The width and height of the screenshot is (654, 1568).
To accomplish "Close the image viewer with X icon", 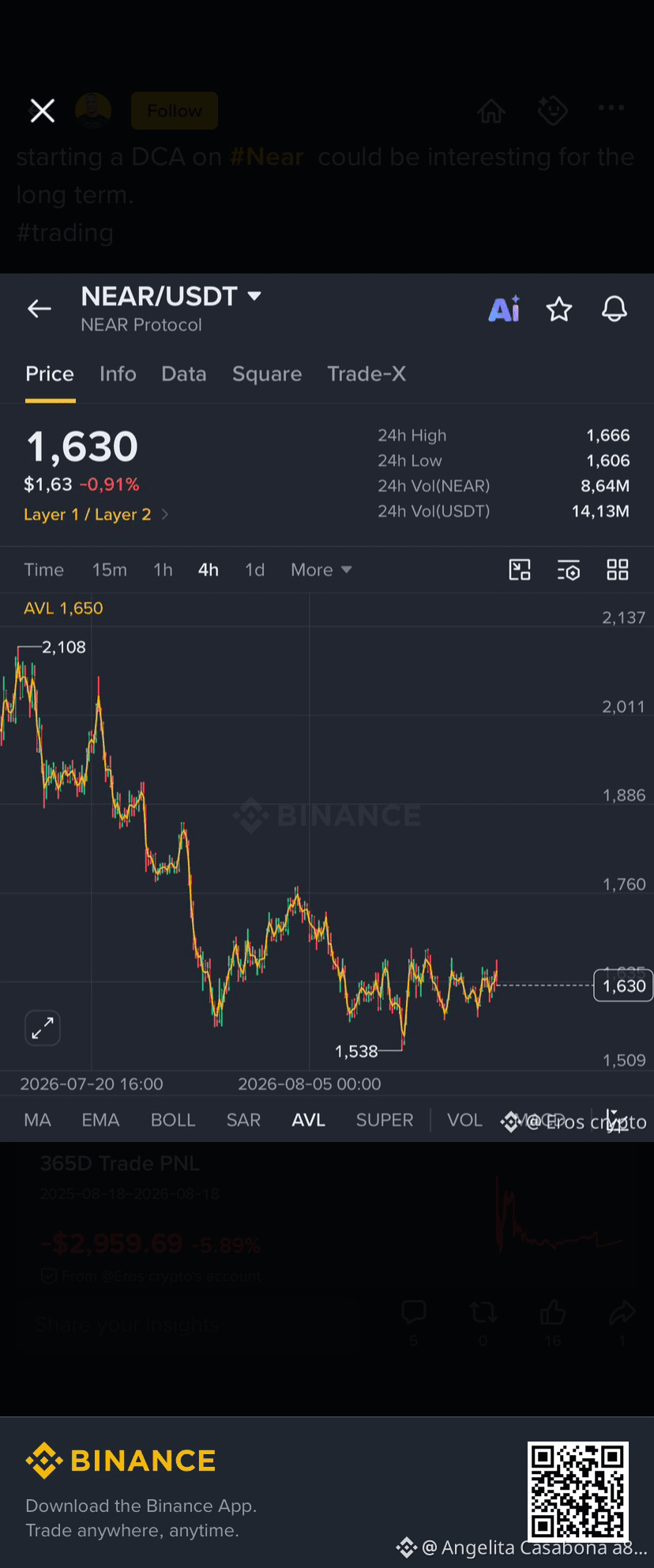I will [43, 111].
